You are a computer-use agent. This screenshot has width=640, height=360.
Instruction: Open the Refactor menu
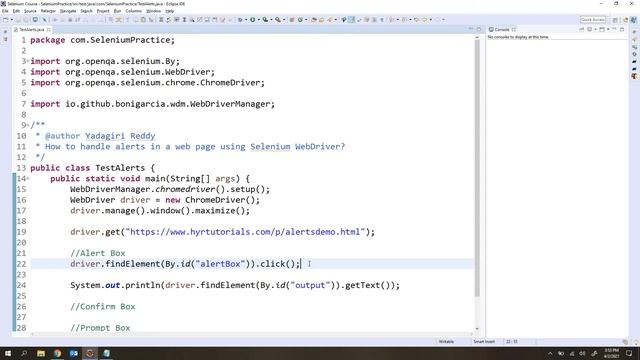48,11
